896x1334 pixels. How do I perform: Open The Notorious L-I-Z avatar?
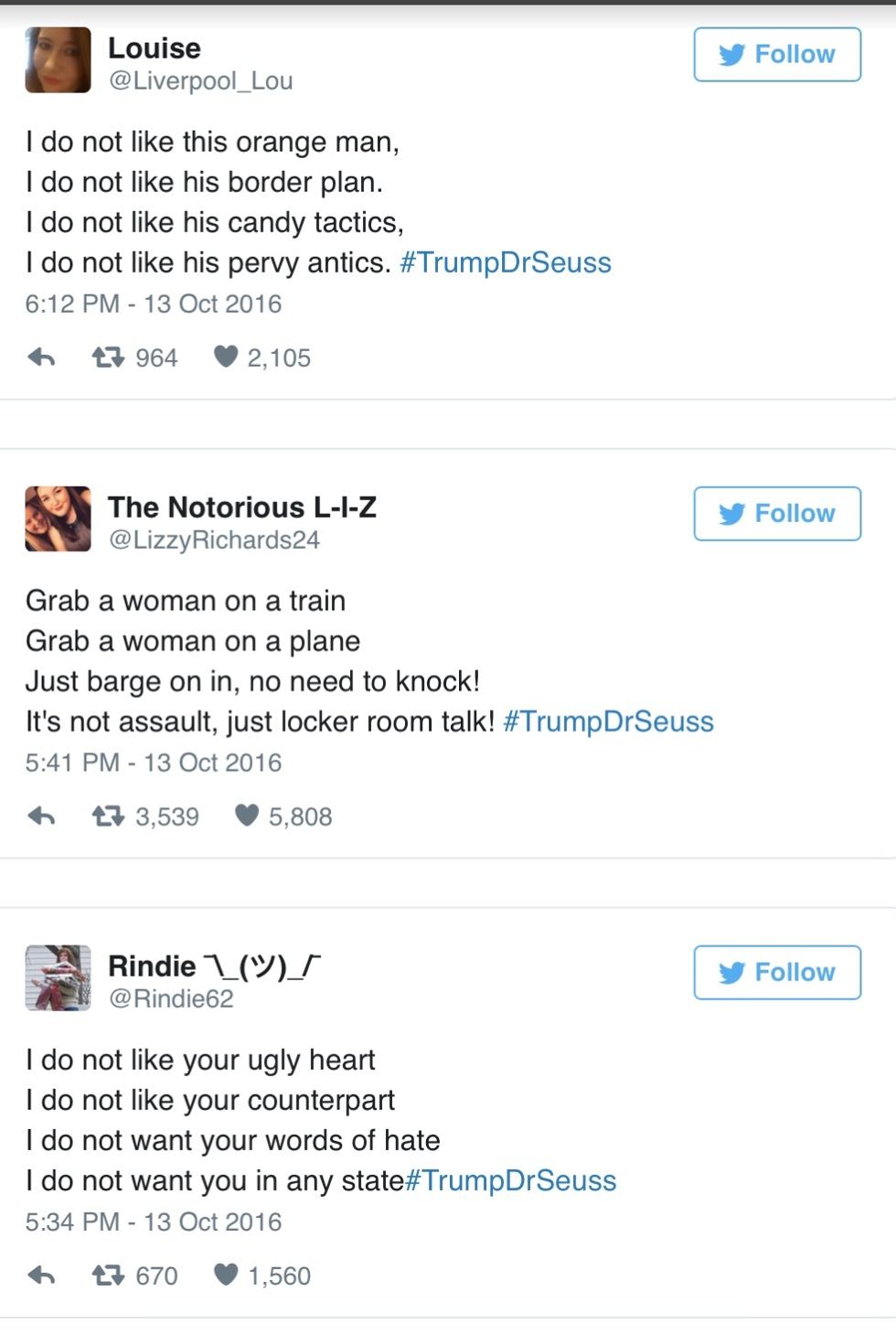tap(58, 519)
